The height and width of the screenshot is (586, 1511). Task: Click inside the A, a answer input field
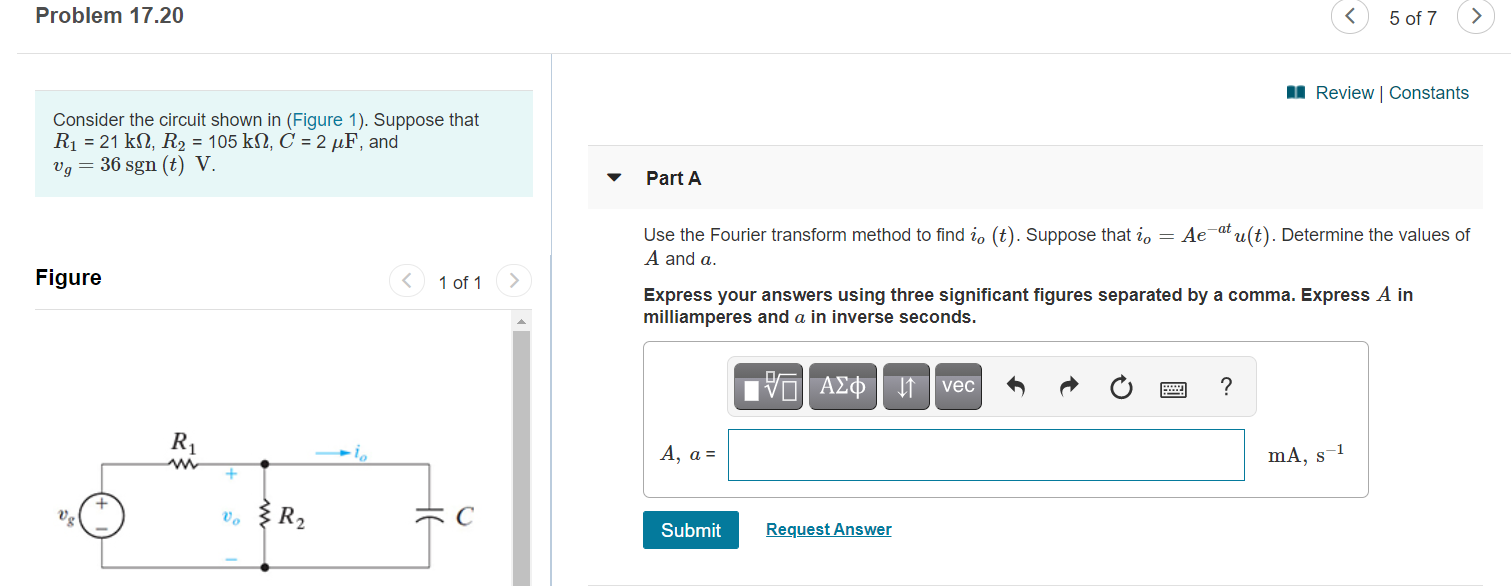click(x=985, y=455)
